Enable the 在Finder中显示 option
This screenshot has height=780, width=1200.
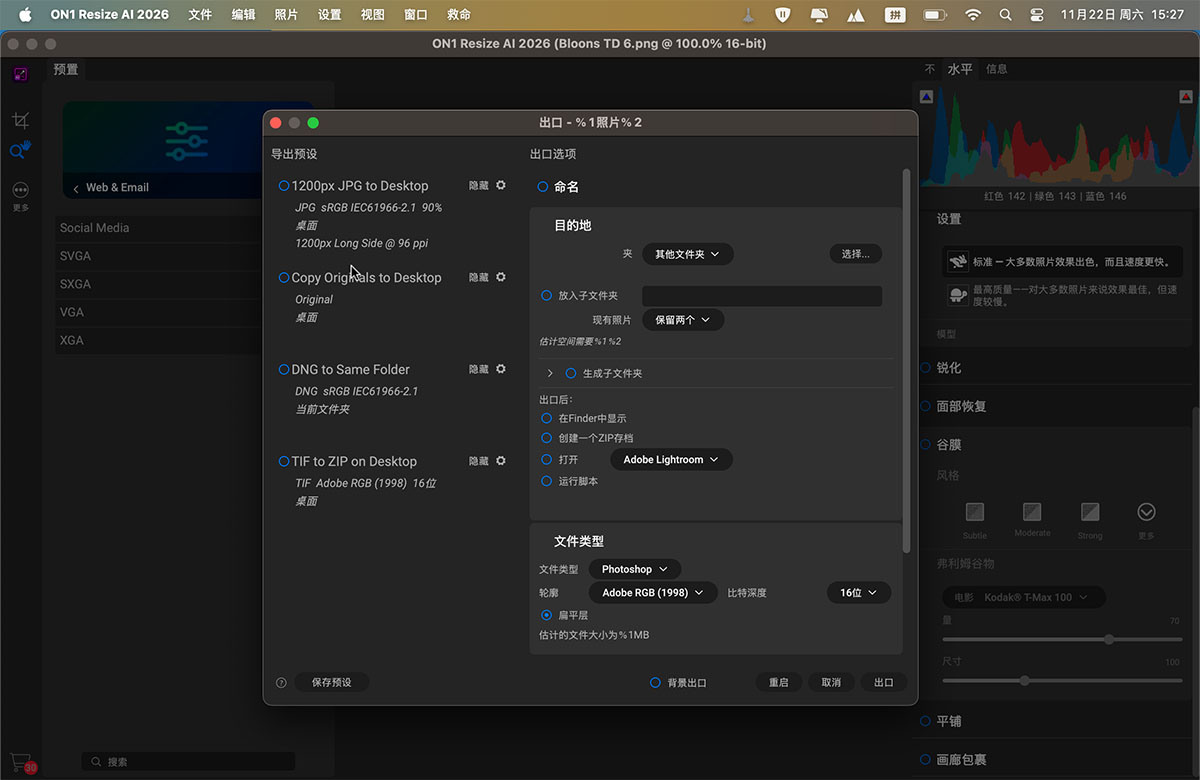point(546,418)
